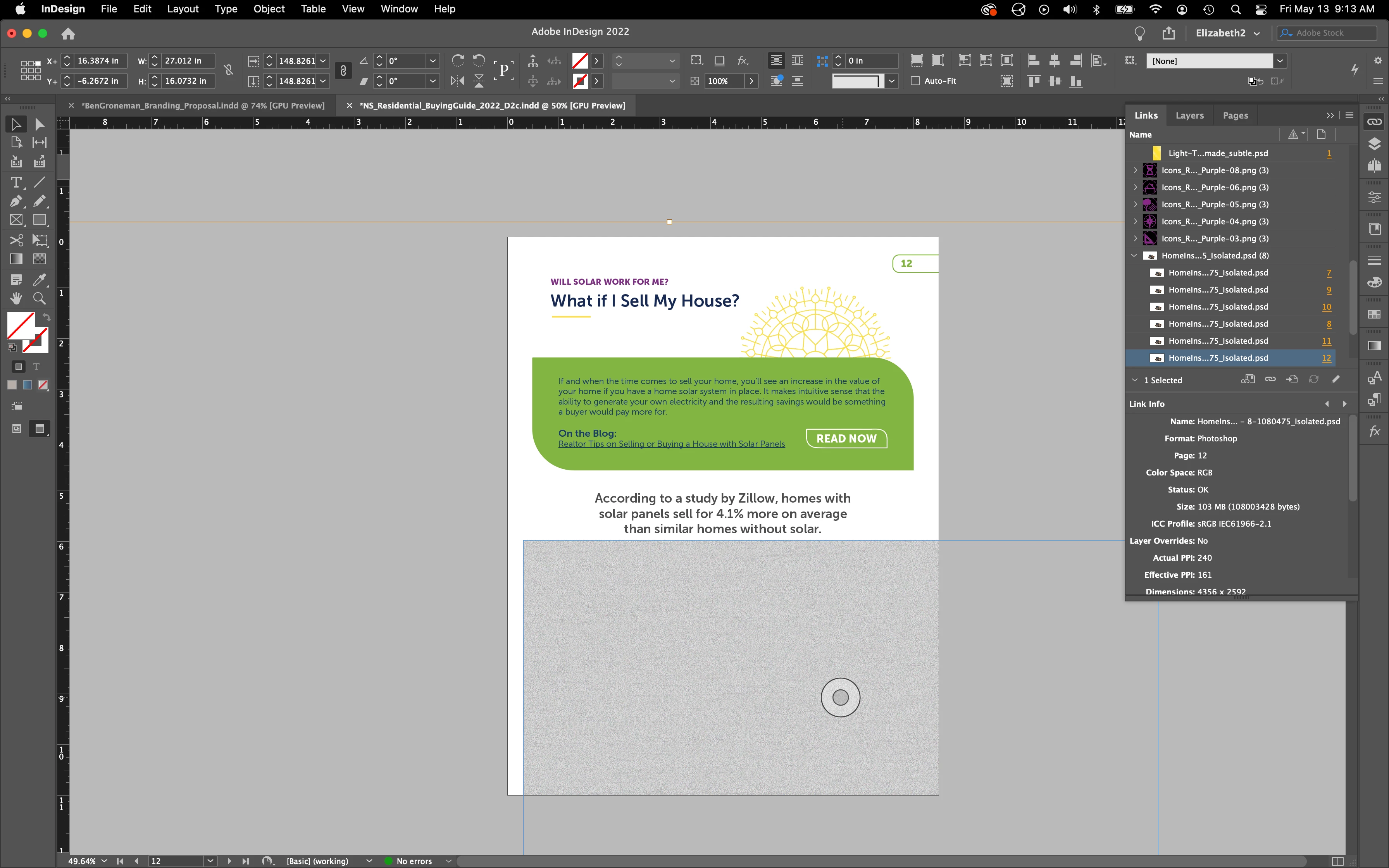The height and width of the screenshot is (868, 1389).
Task: Open the Object menu
Action: pos(269,9)
